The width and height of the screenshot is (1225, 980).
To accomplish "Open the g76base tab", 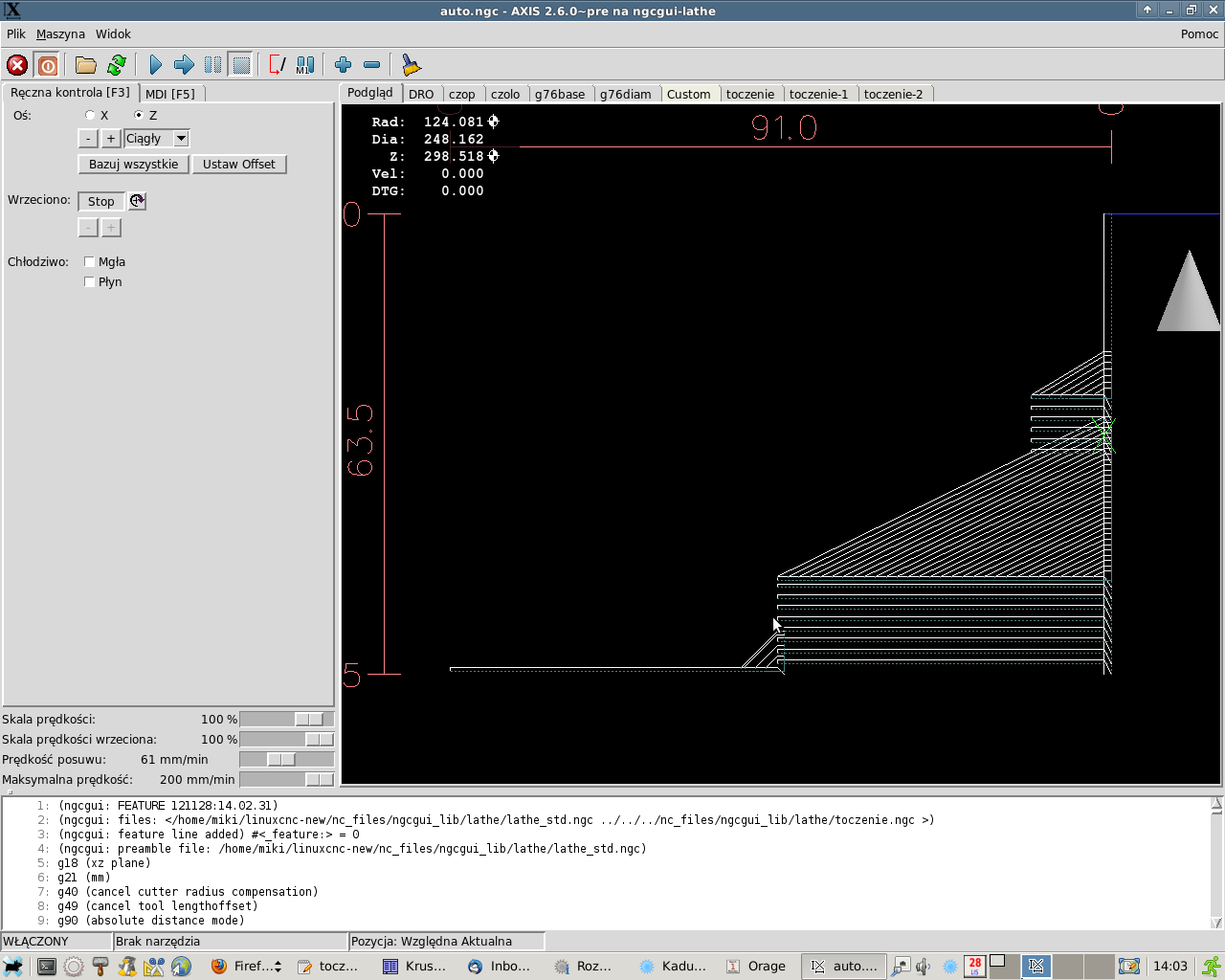I will point(560,94).
